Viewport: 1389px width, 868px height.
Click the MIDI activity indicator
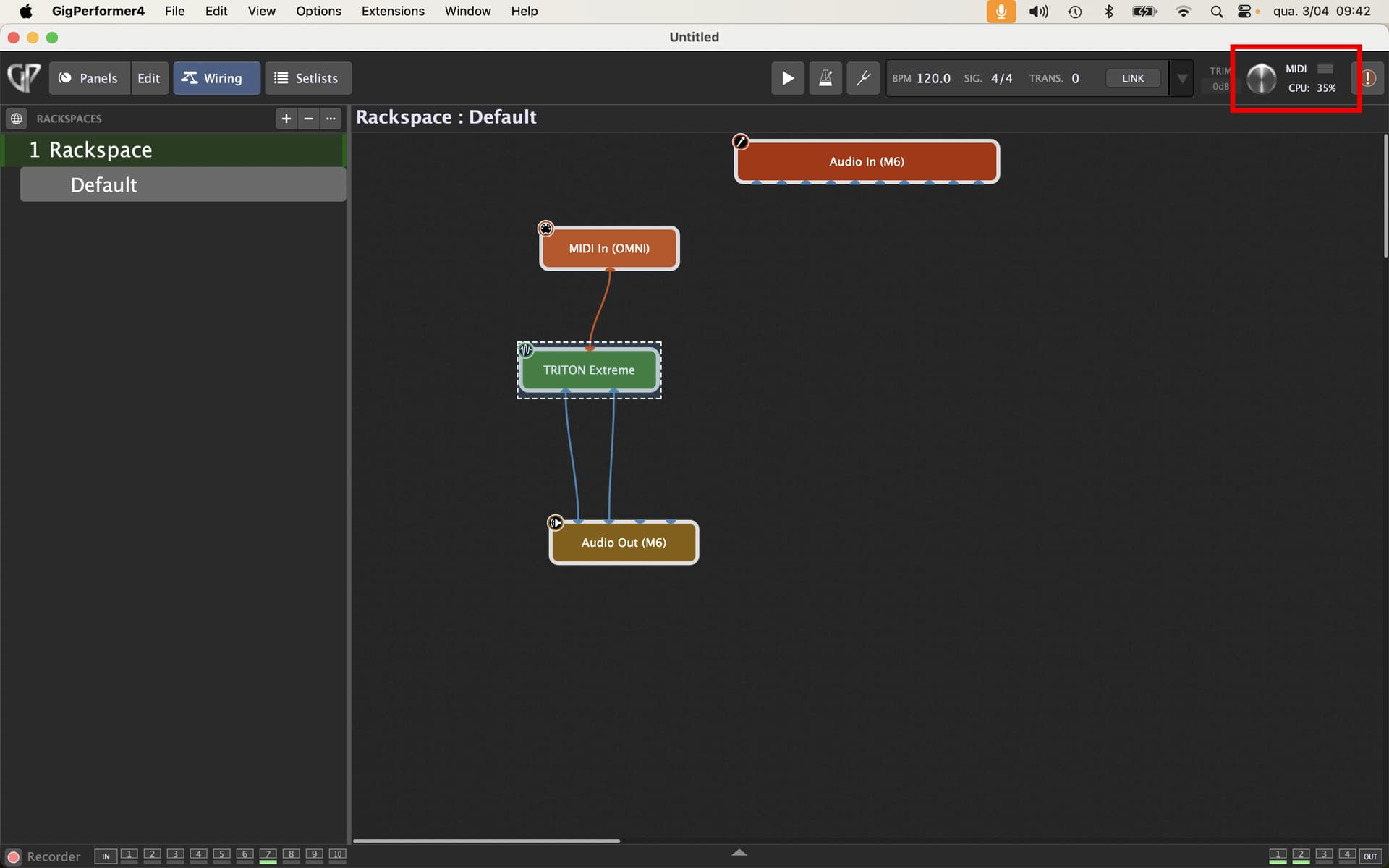click(1325, 69)
